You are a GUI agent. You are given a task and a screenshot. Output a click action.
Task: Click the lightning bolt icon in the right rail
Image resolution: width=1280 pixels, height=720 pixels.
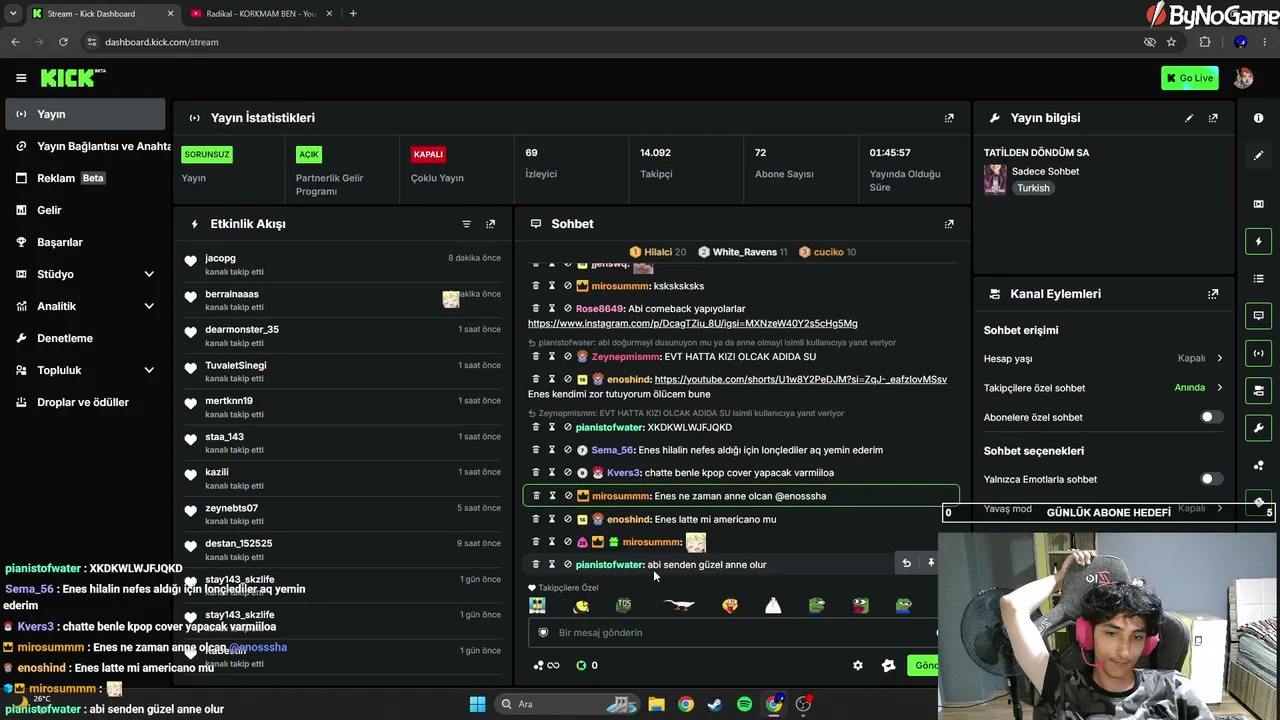1258,241
